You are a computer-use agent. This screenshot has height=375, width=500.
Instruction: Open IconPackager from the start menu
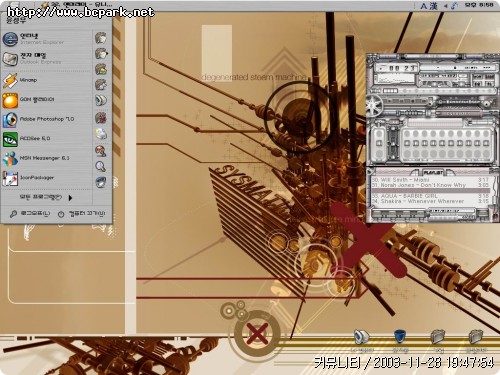(x=46, y=178)
